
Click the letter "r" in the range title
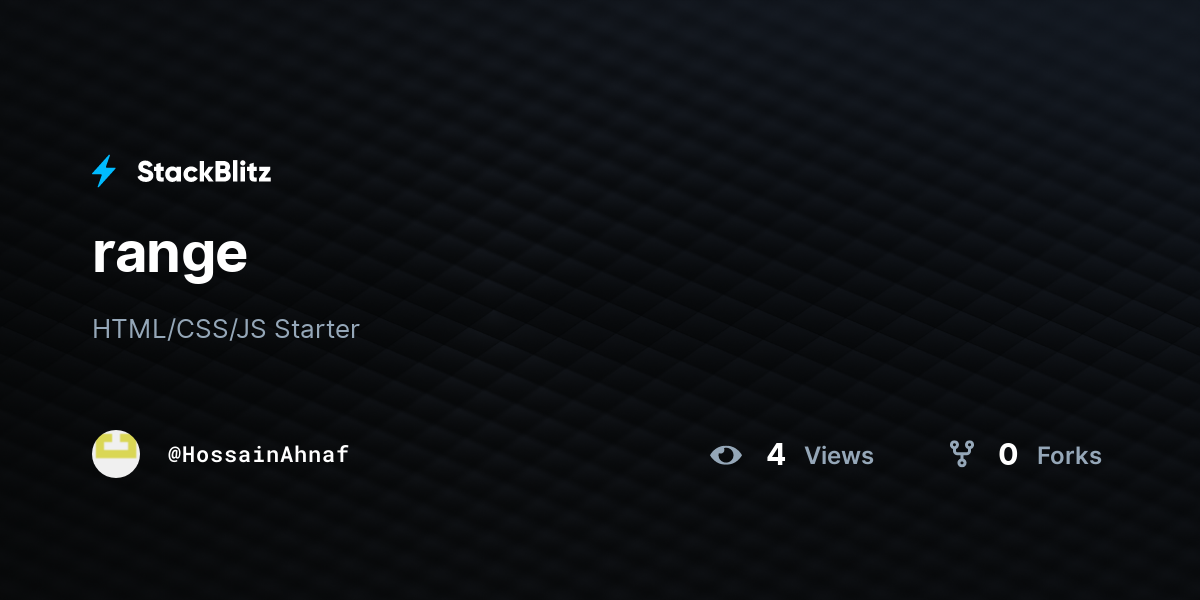(x=103, y=258)
